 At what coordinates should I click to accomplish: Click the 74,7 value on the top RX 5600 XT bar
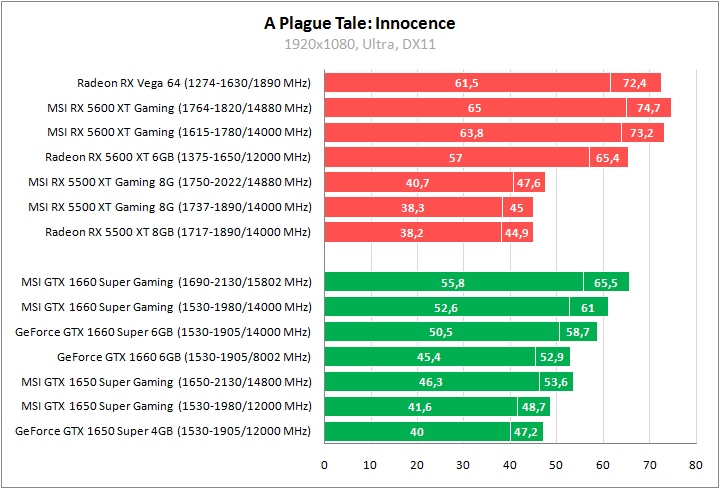tap(649, 108)
